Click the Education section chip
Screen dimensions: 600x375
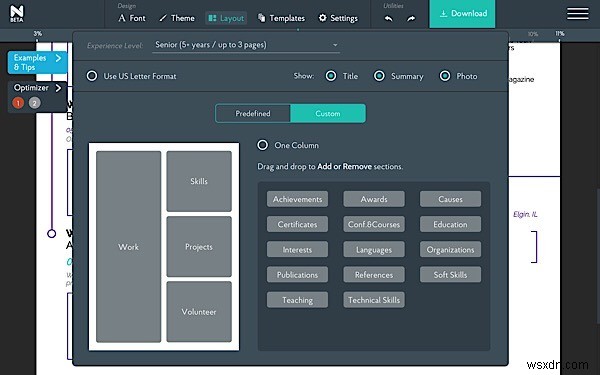pyautogui.click(x=450, y=224)
